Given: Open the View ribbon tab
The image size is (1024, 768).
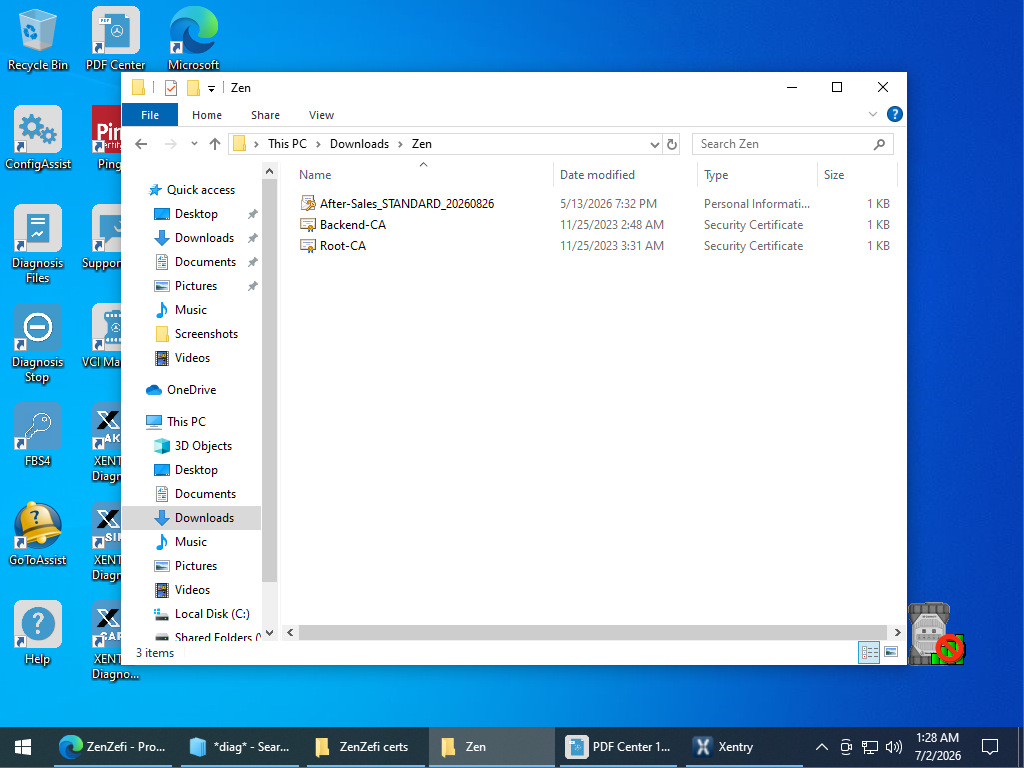Looking at the screenshot, I should (321, 115).
